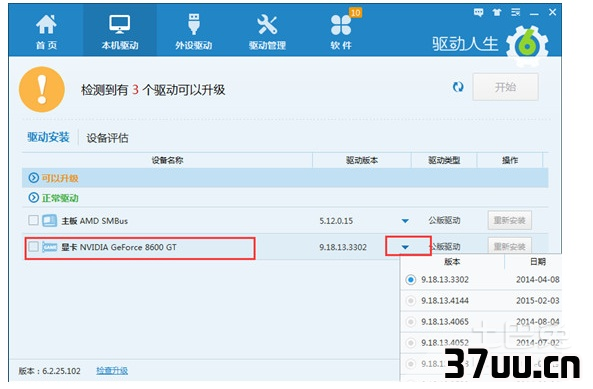Viewport: 593px width, 389px height.
Task: Minimize the 驱动人生 window
Action: (x=534, y=13)
